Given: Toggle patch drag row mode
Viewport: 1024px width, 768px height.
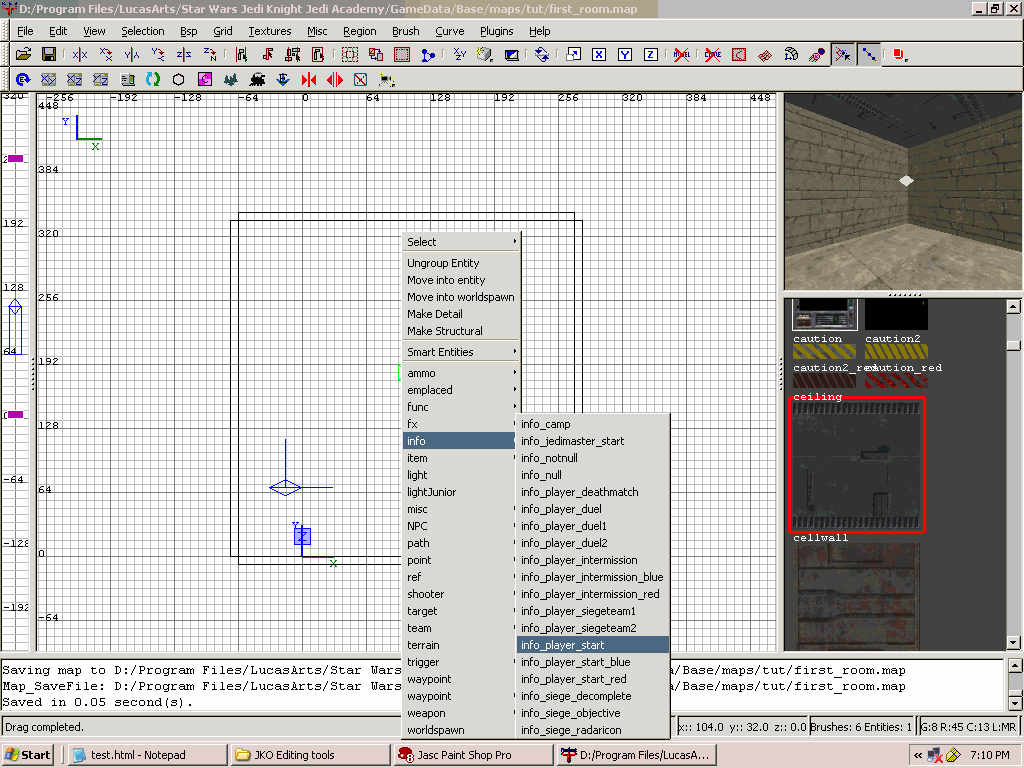Looking at the screenshot, I should click(869, 55).
